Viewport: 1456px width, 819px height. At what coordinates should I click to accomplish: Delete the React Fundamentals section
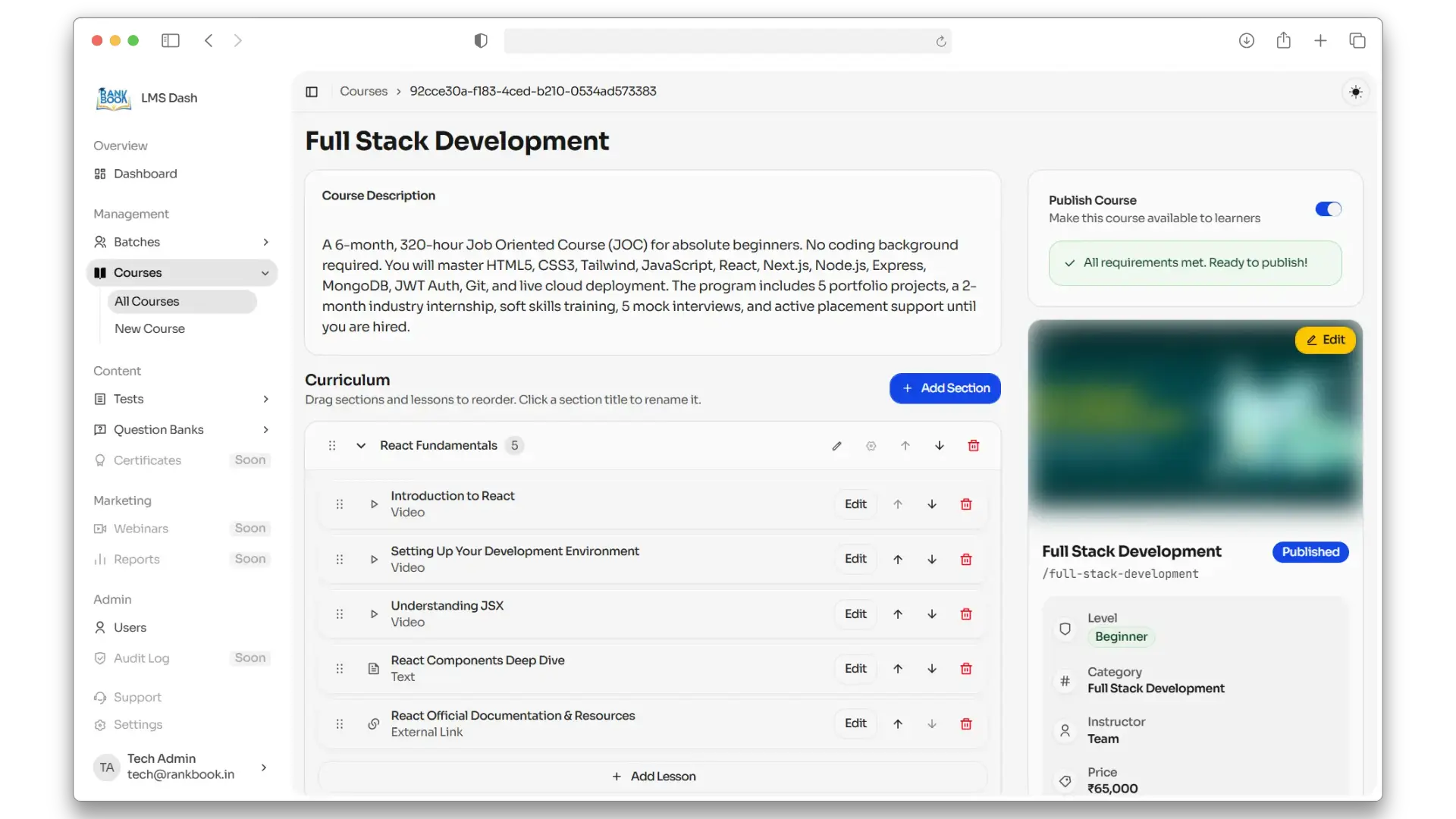(974, 446)
